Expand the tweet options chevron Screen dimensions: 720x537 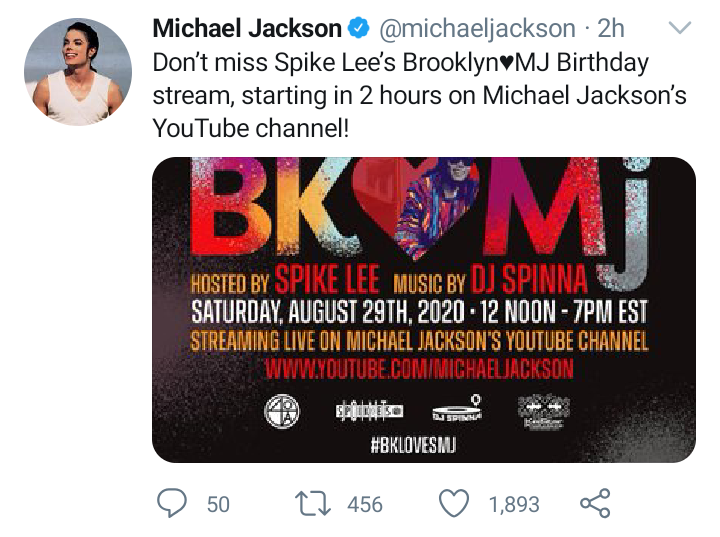click(x=679, y=29)
